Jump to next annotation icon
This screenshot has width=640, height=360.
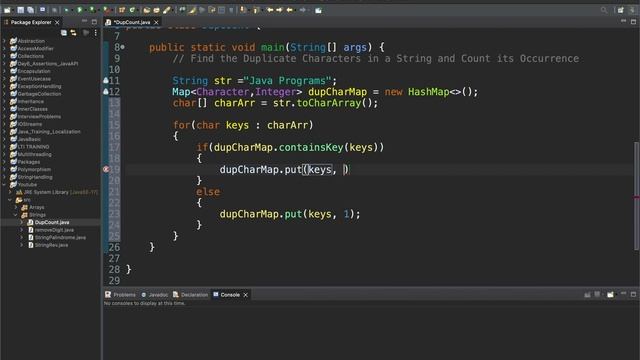[x=244, y=10]
